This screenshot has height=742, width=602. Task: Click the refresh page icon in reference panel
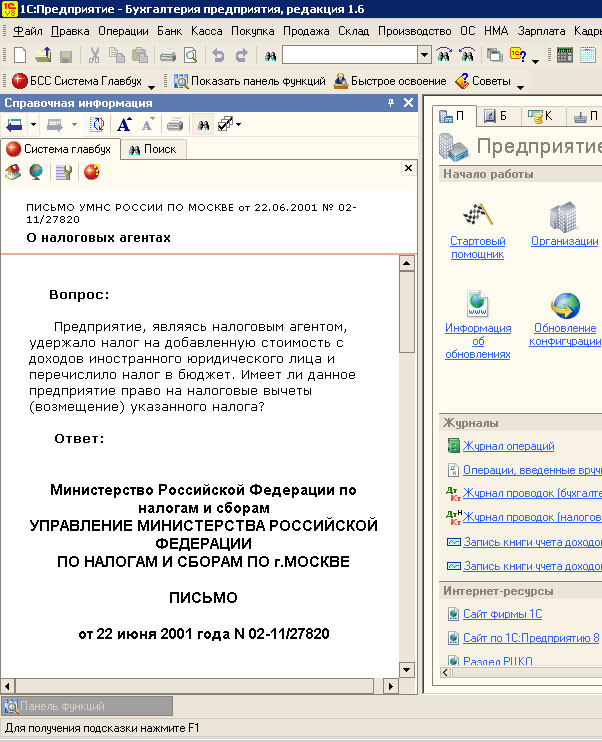tap(97, 125)
